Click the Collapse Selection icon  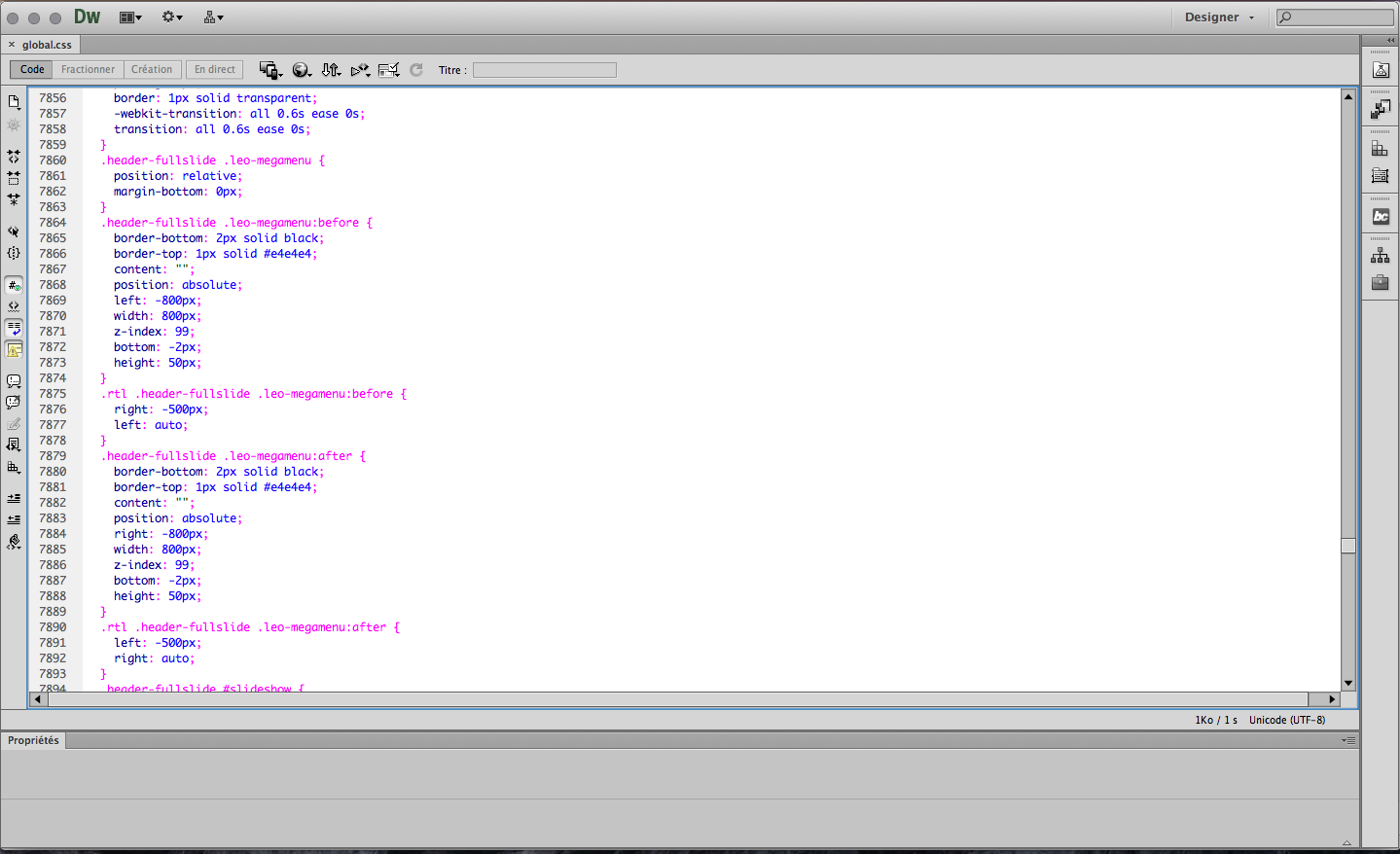click(x=14, y=178)
